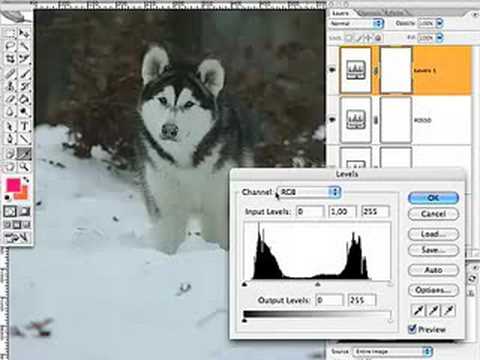Open the Source dropdown showing Entire Image
This screenshot has width=480, height=360.
tap(393, 351)
